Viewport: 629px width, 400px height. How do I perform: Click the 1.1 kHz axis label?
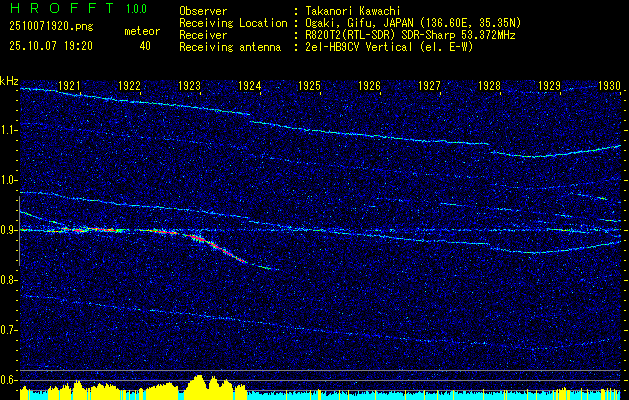coord(9,130)
